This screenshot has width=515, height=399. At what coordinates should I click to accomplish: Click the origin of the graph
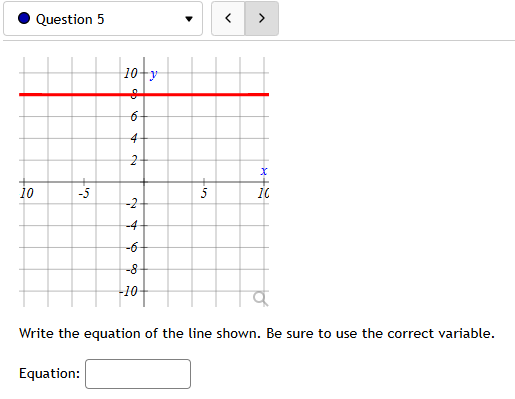144,182
